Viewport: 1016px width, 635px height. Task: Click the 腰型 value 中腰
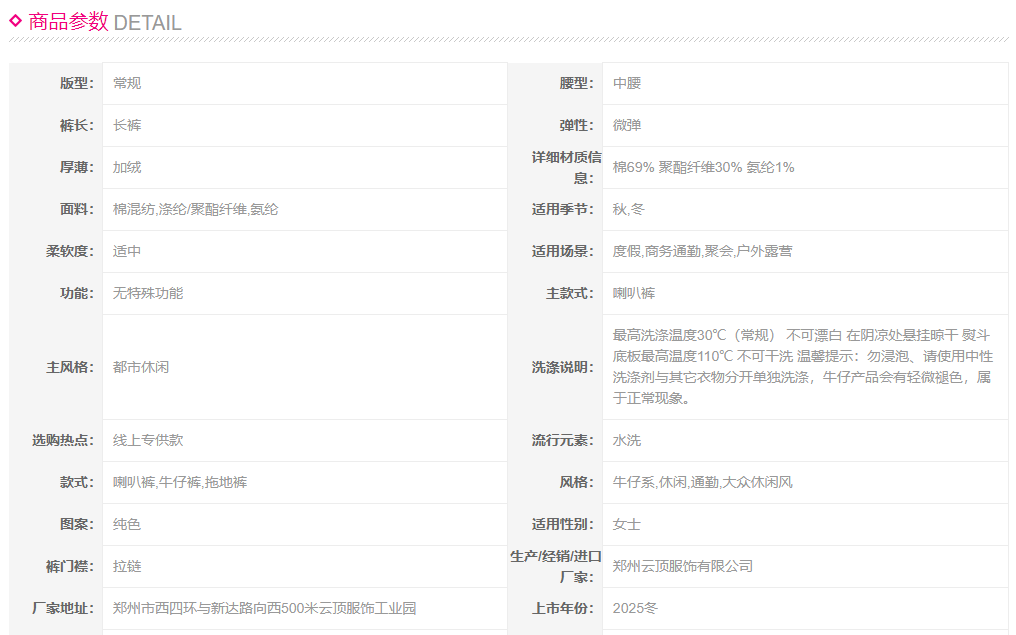point(627,83)
